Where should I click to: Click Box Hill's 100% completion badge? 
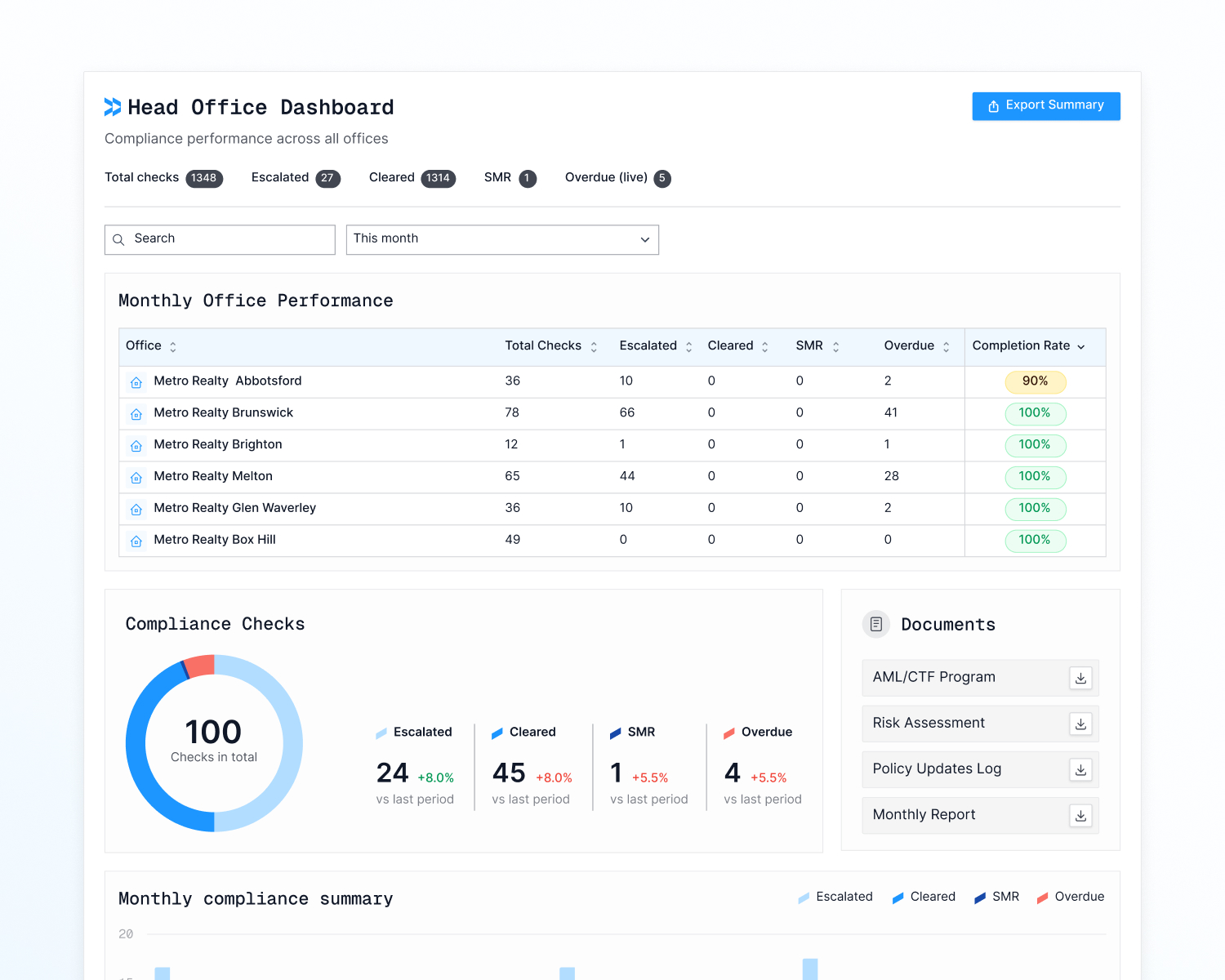point(1036,541)
